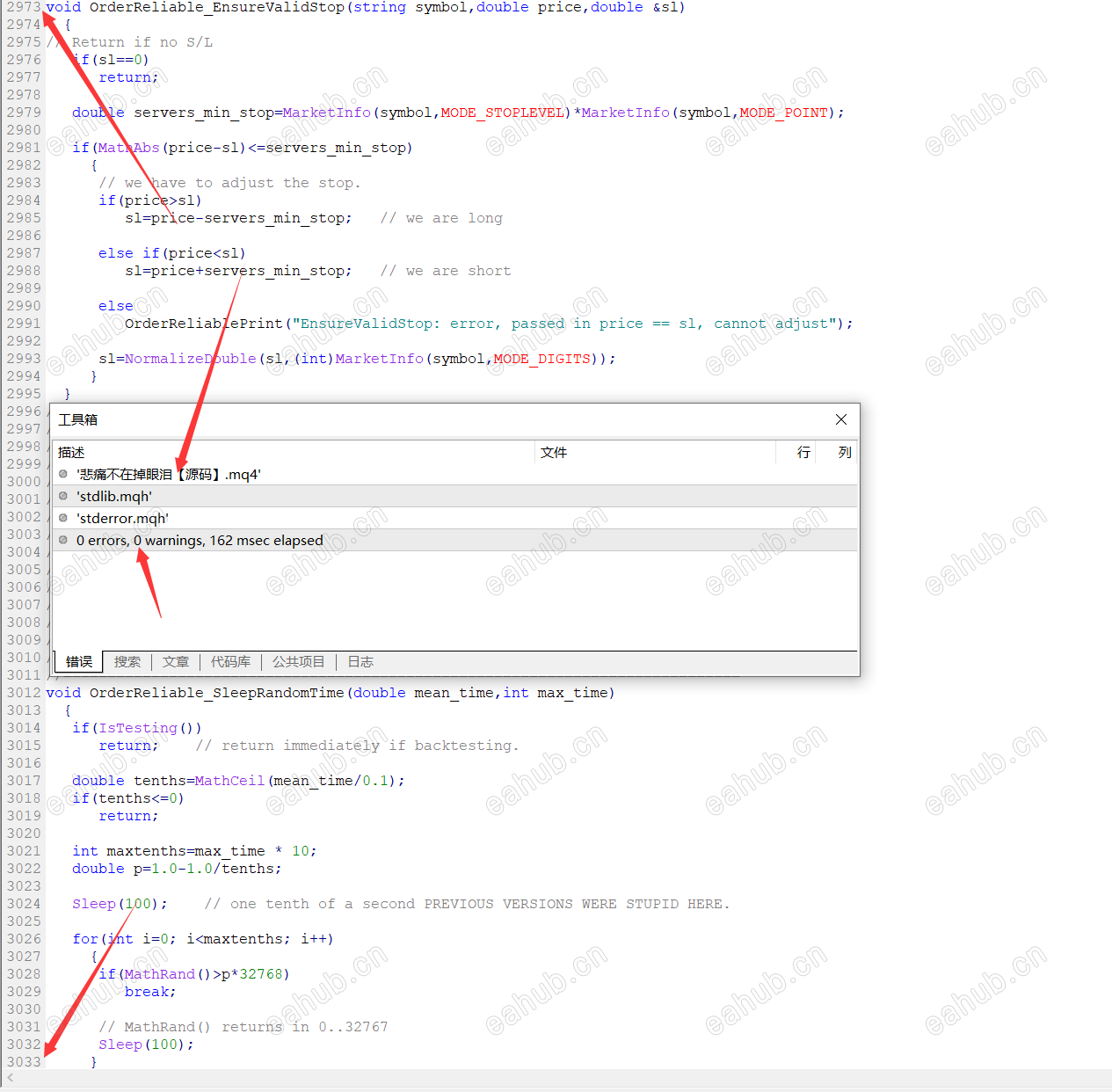
Task: Click the status icon beside the .mq4 file
Action: (x=63, y=474)
